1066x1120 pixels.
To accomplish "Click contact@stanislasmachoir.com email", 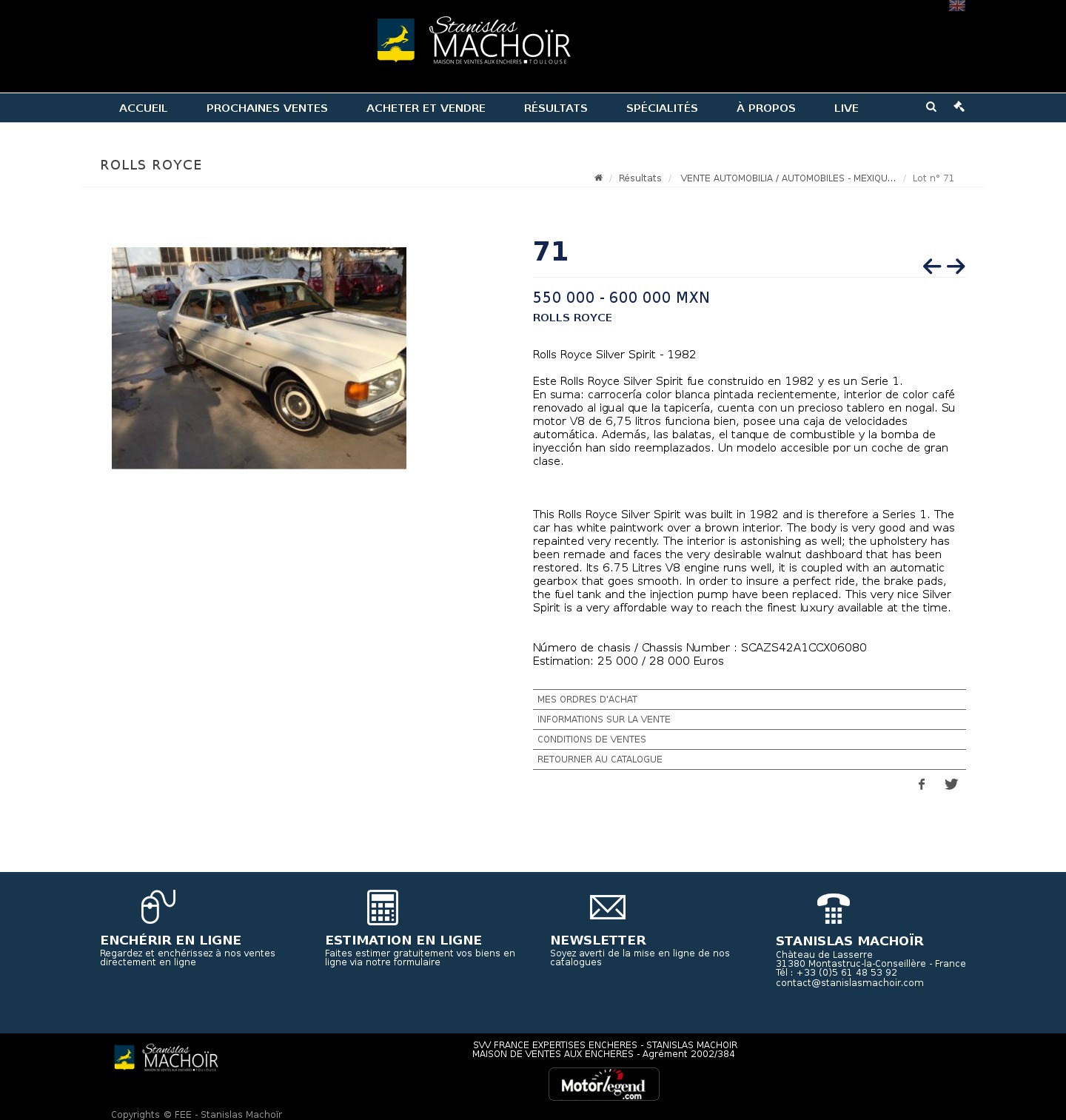I will (x=850, y=983).
